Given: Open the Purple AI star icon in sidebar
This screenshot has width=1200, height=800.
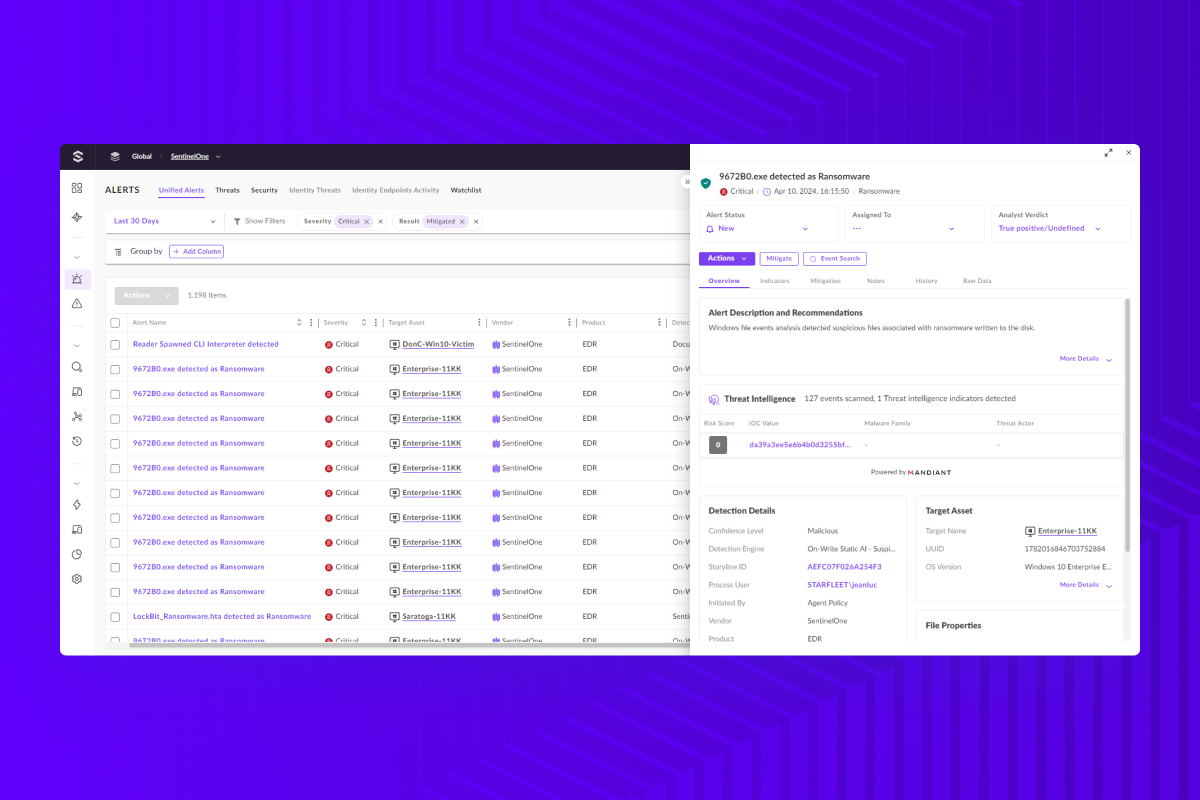Looking at the screenshot, I should pyautogui.click(x=77, y=217).
